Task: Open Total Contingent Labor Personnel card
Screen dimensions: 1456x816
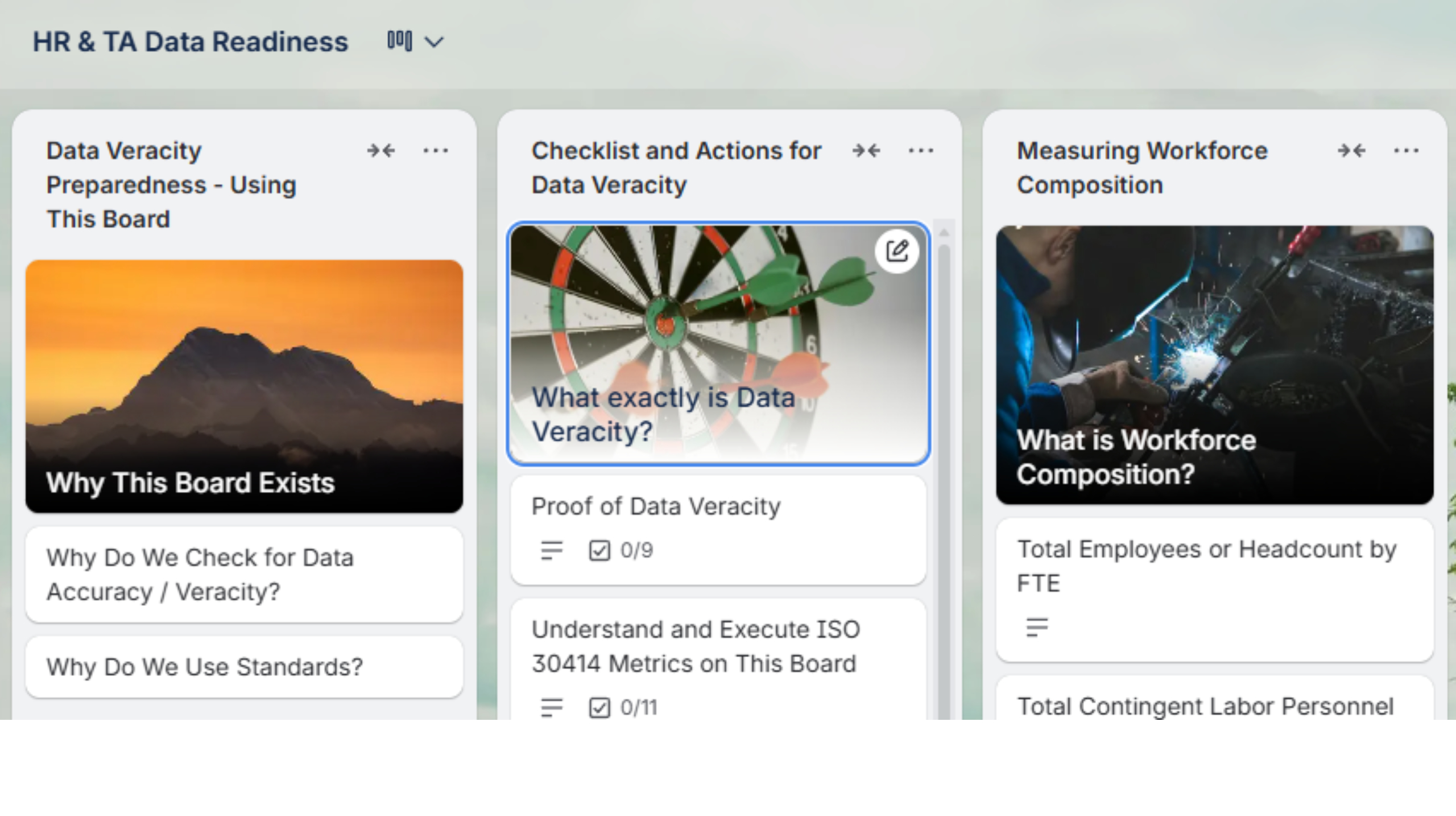Action: coord(1205,706)
